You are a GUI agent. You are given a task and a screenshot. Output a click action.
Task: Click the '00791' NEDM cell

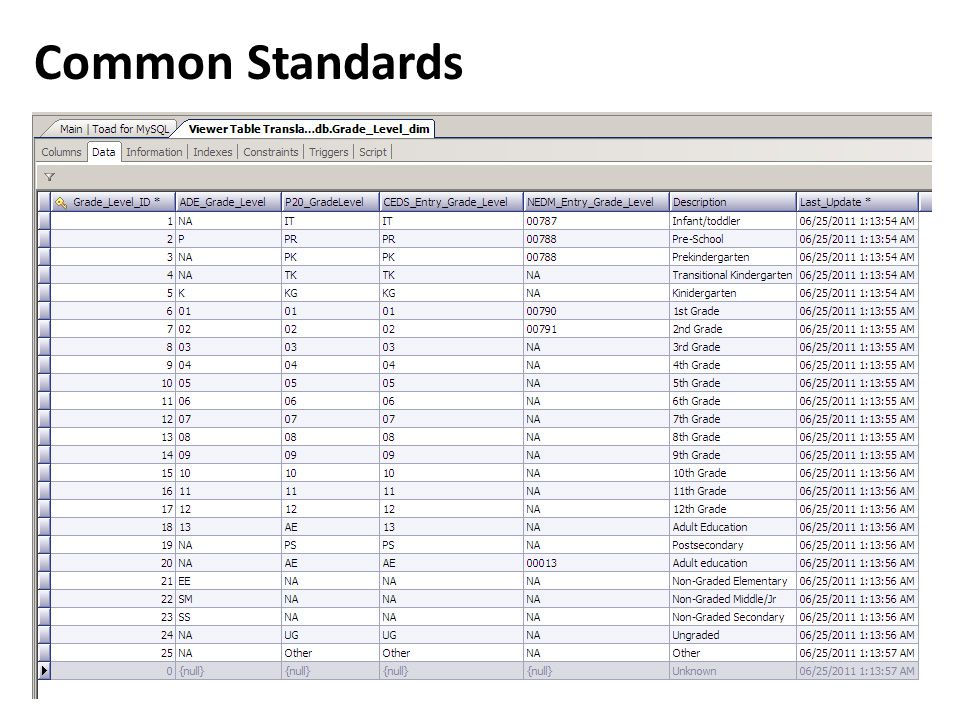(x=596, y=329)
